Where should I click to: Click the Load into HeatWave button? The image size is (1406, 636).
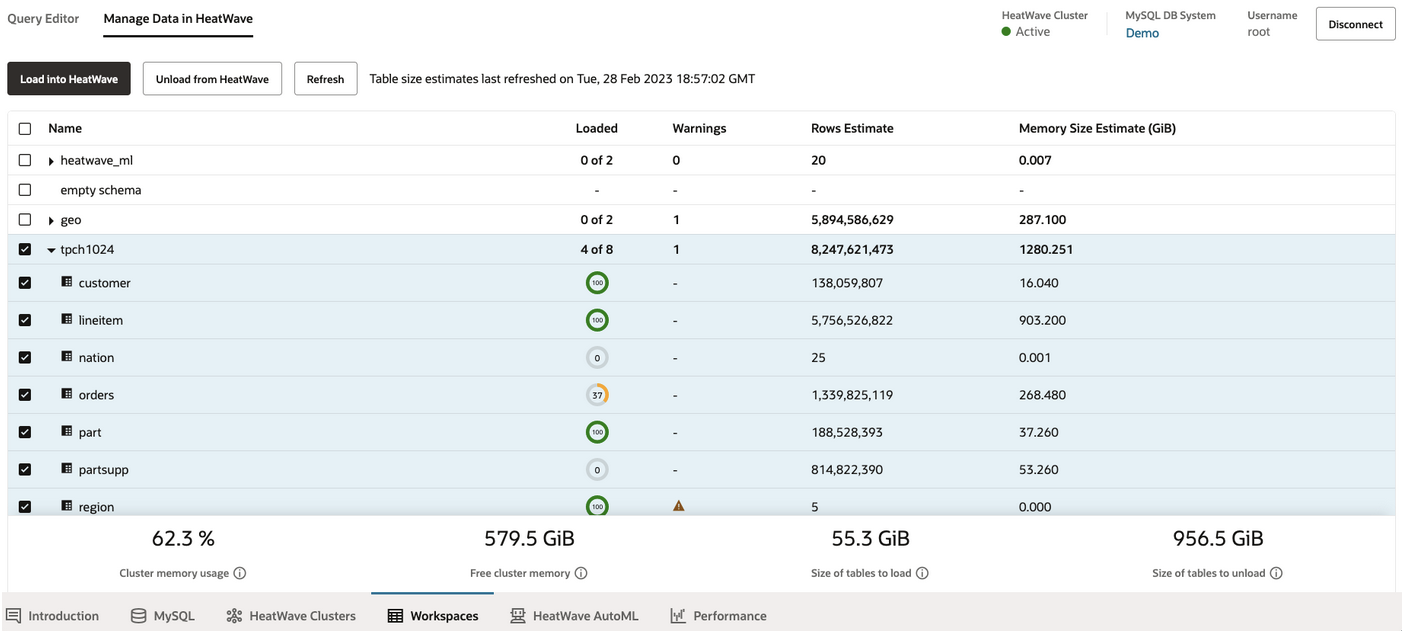click(x=69, y=79)
